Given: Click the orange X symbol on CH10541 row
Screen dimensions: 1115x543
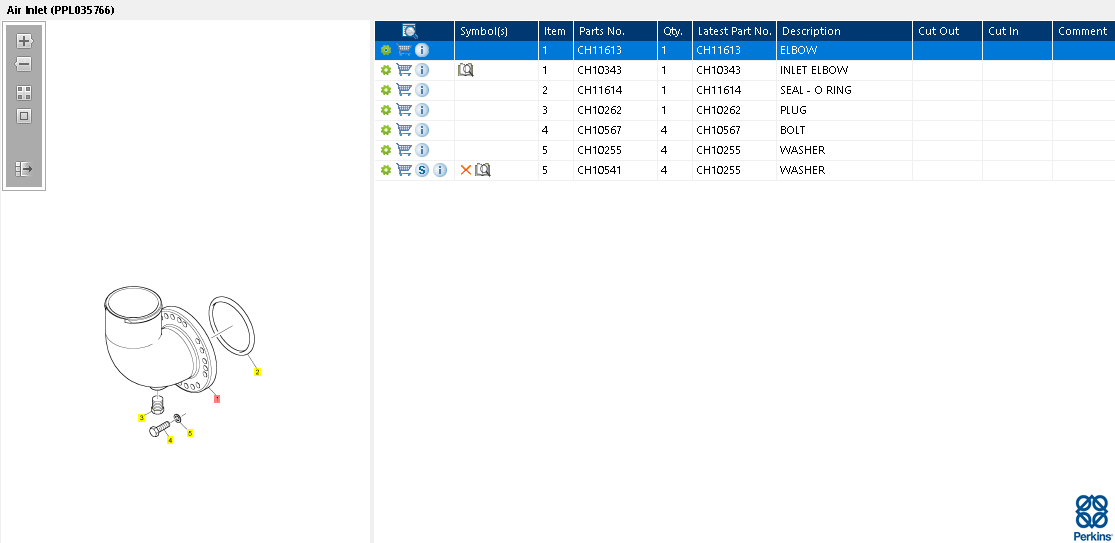Looking at the screenshot, I should [465, 170].
